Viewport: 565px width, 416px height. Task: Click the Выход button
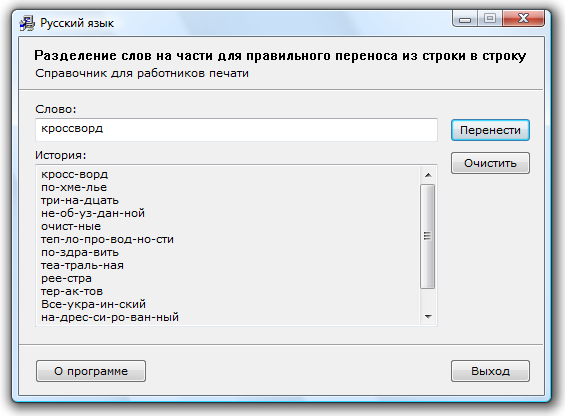click(x=490, y=371)
